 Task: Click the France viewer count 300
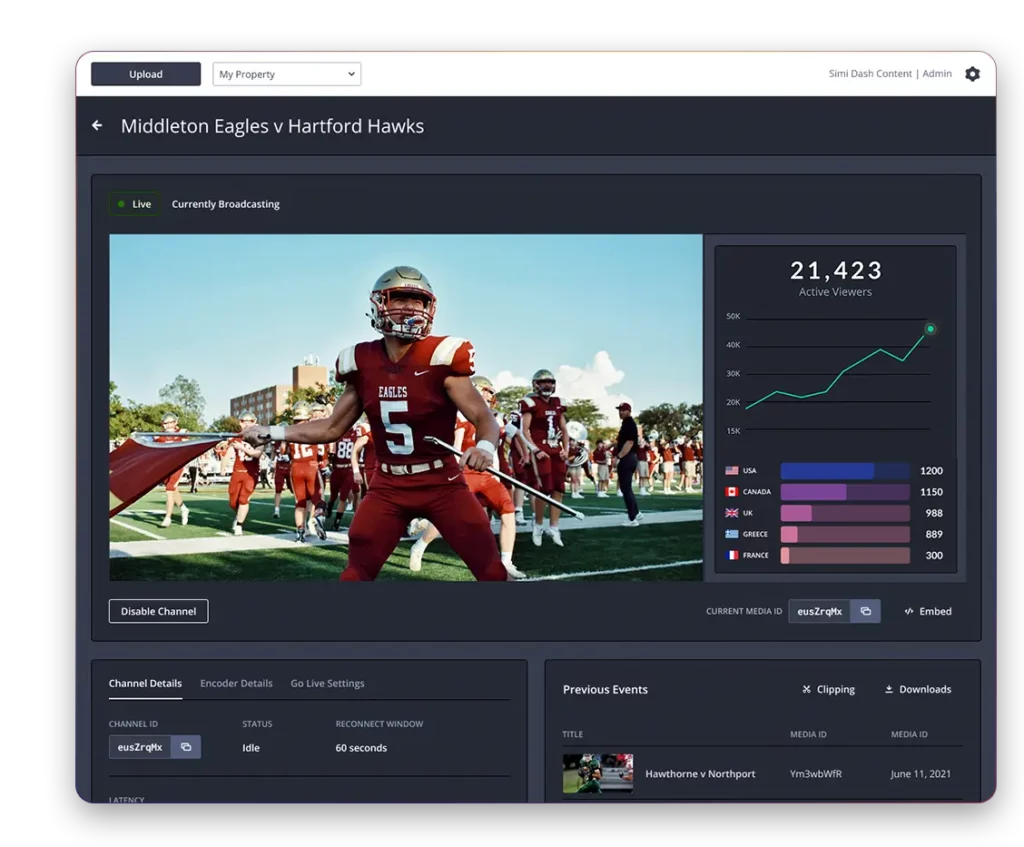point(934,555)
